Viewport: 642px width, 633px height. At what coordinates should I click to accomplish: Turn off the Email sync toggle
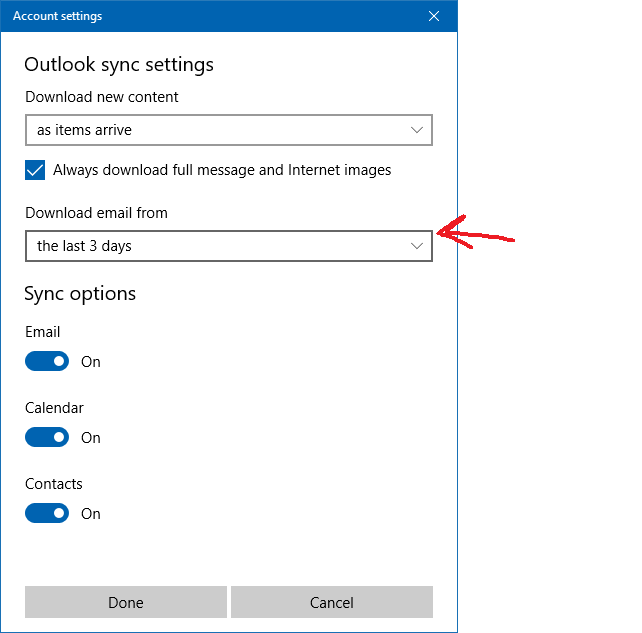(x=47, y=361)
